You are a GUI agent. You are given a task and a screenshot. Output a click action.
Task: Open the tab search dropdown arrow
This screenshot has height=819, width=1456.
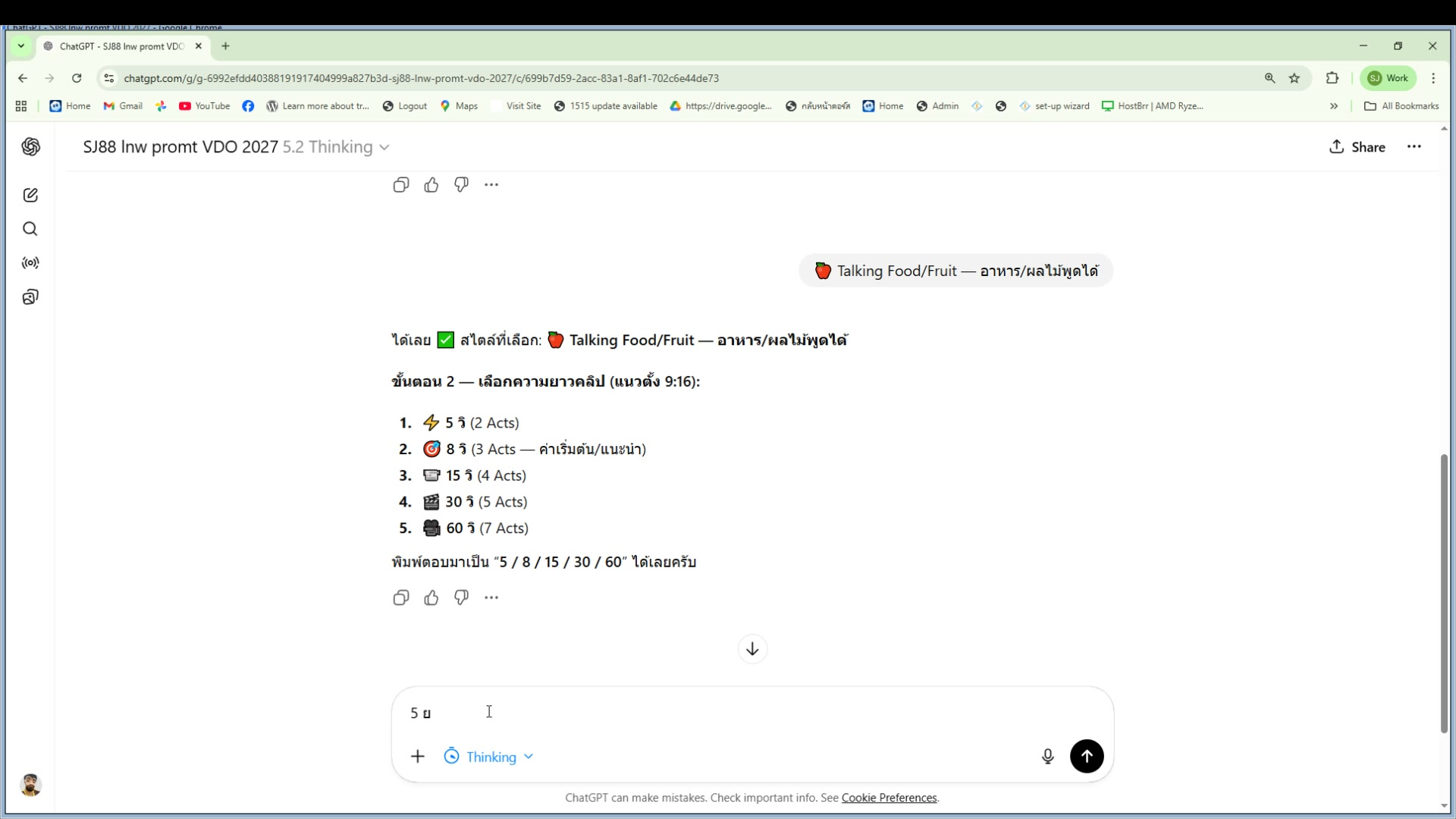coord(21,46)
